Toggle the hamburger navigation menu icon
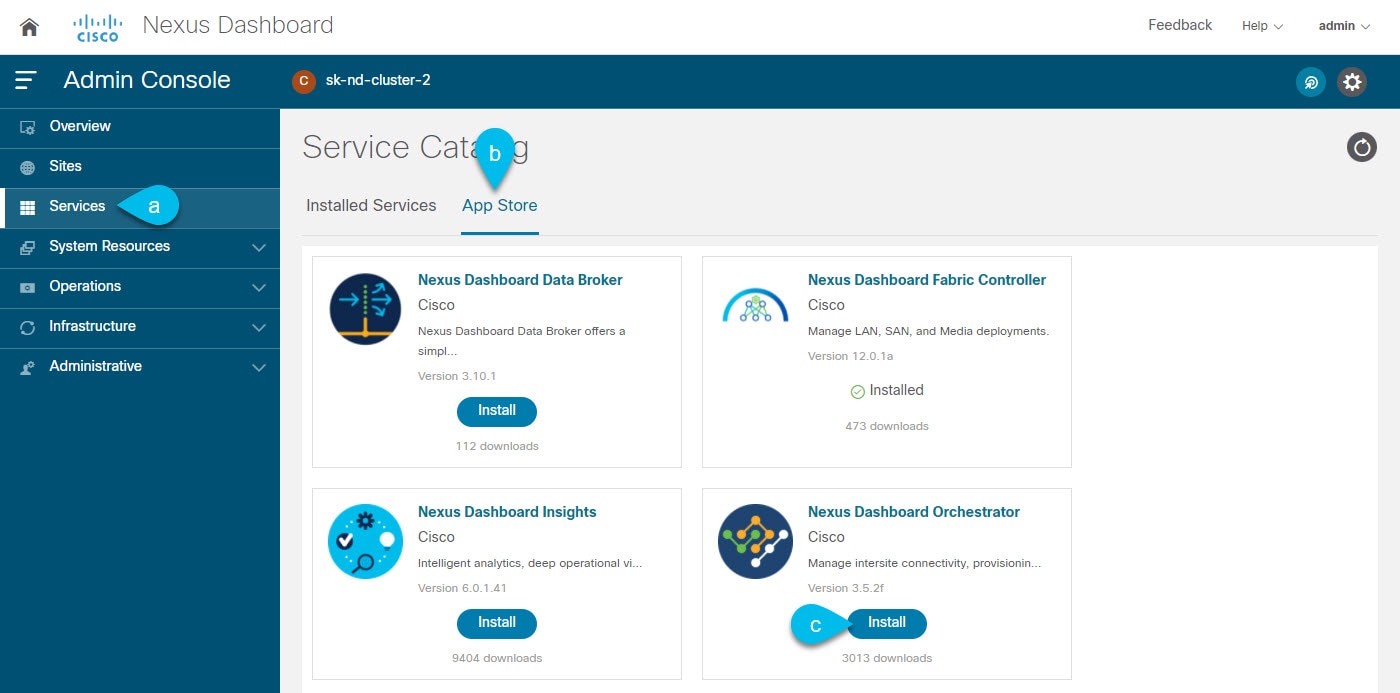Screen dimensions: 1400x693 pyautogui.click(x=26, y=80)
